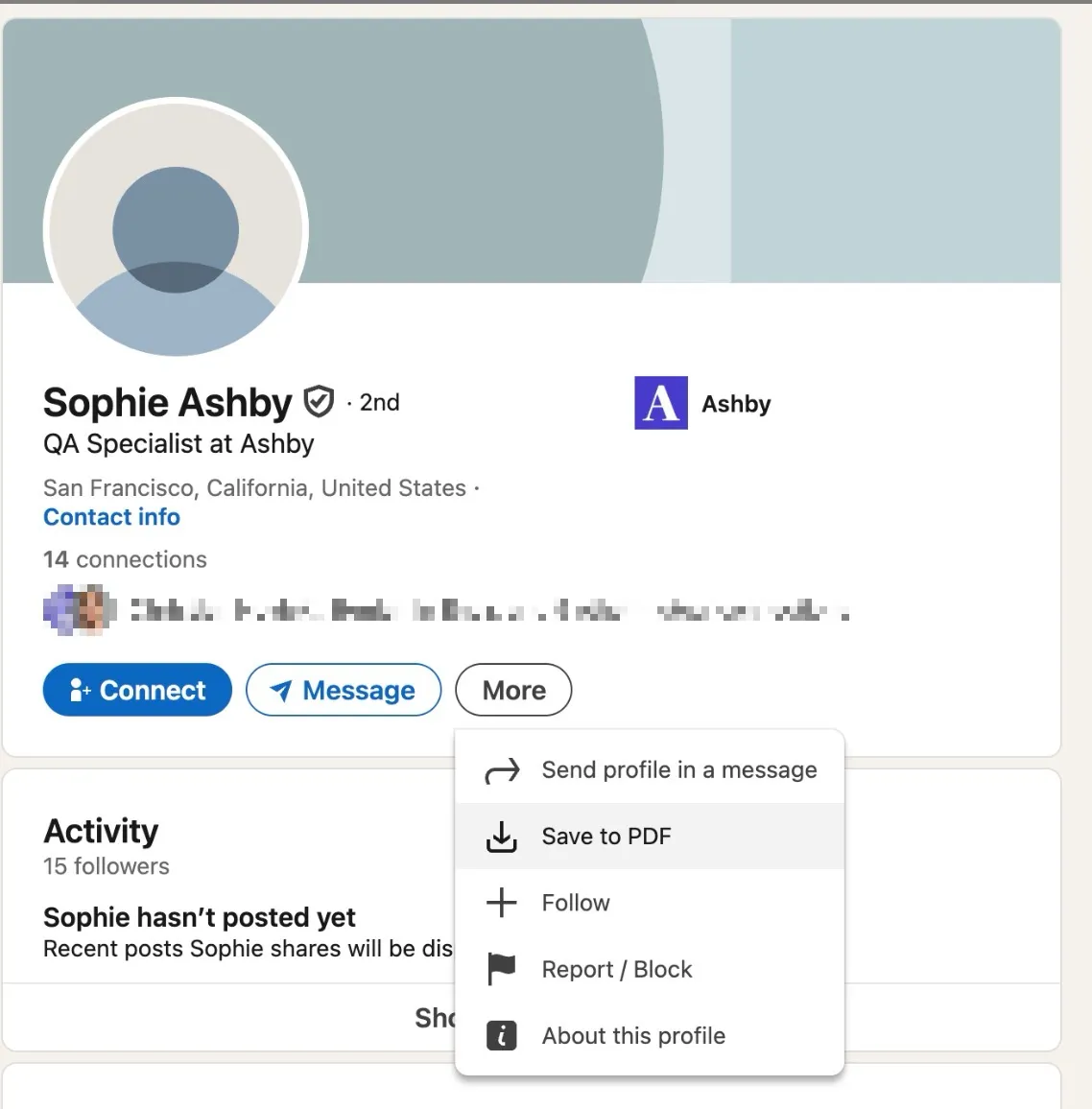
Task: Click the QA Specialist at Ashby headline
Action: 178,443
